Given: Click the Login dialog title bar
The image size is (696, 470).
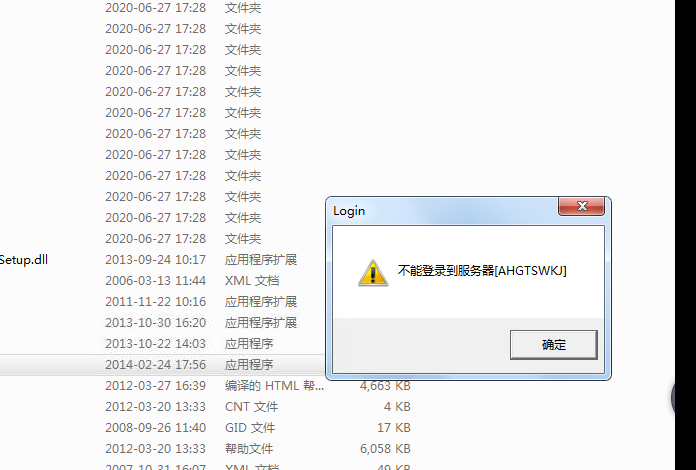Looking at the screenshot, I should (x=444, y=210).
